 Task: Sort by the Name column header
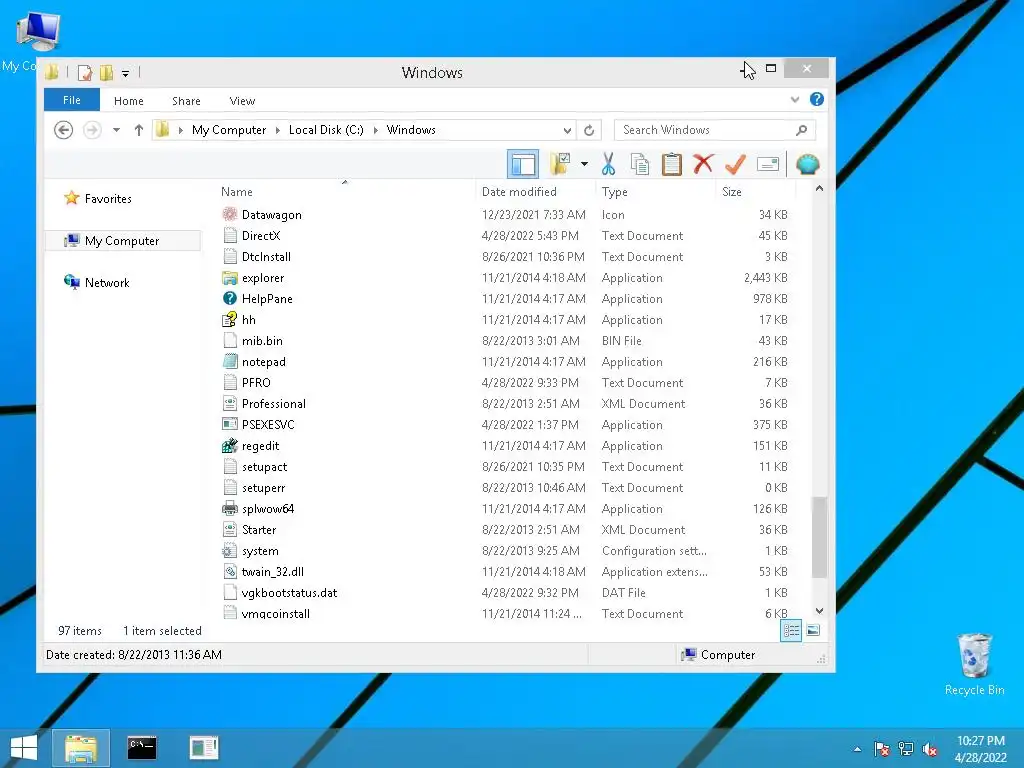[236, 192]
